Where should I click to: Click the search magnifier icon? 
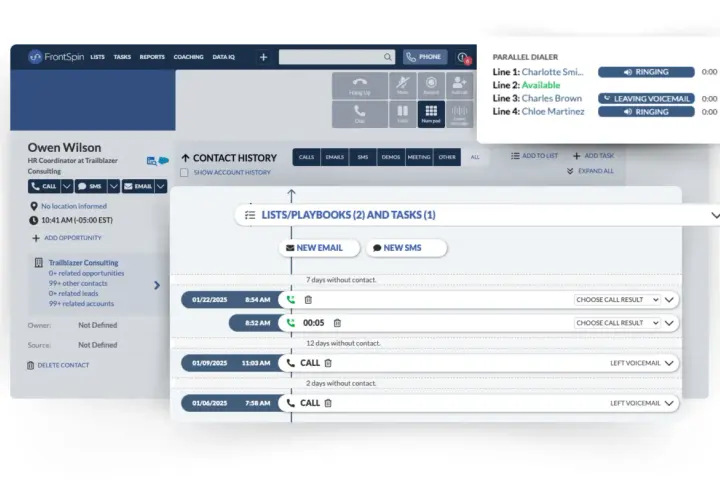(388, 57)
